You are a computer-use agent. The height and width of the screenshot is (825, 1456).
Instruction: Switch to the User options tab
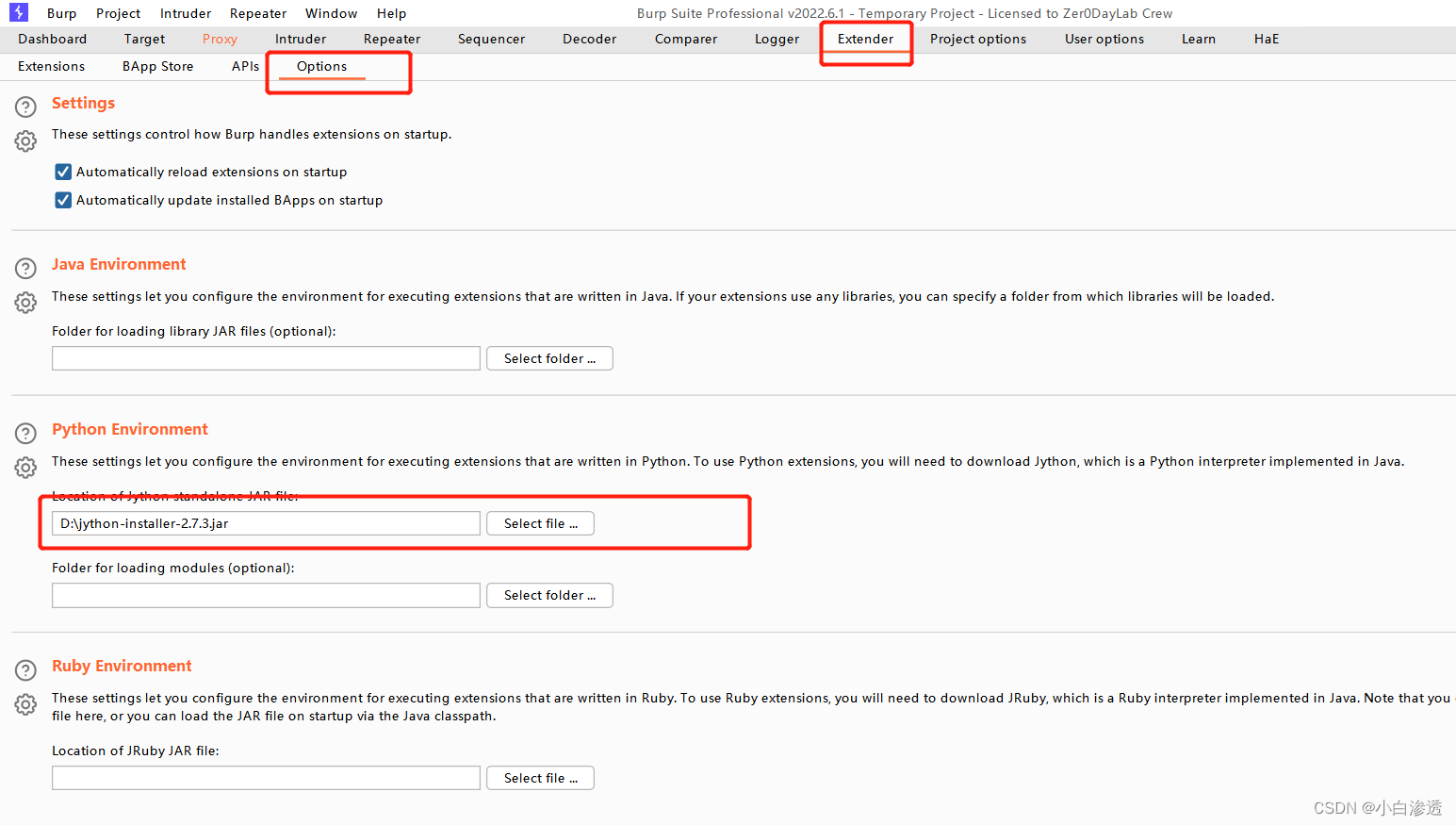pyautogui.click(x=1104, y=39)
